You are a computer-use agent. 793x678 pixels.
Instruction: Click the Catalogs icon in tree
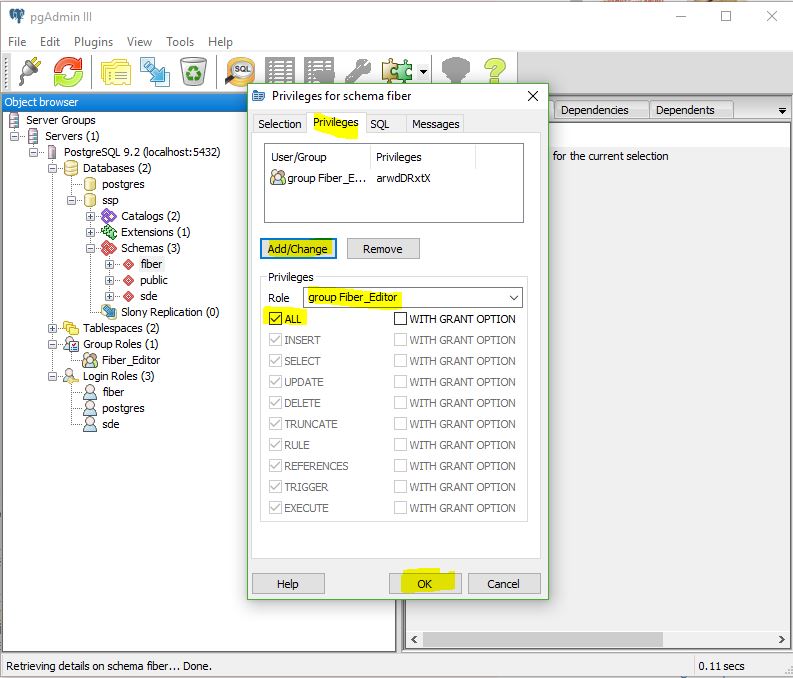click(x=109, y=216)
